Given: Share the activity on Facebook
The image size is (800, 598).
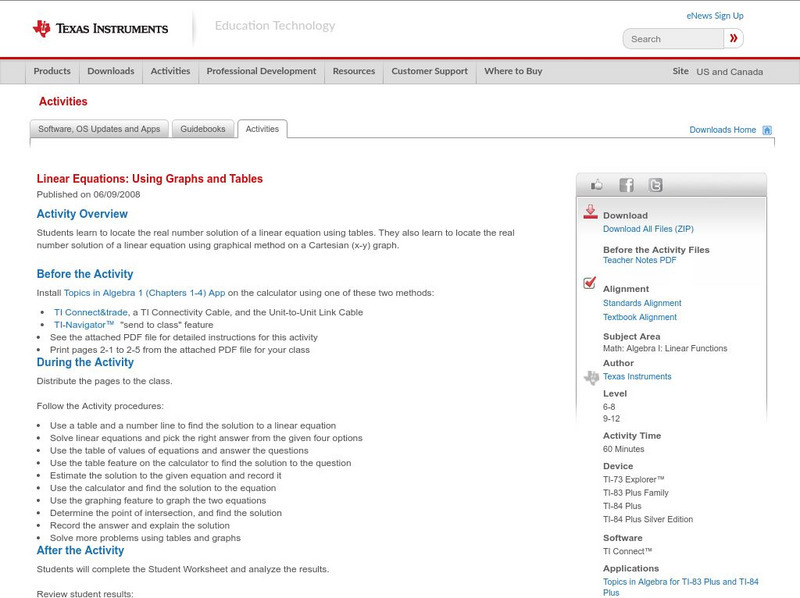Looking at the screenshot, I should (x=626, y=185).
